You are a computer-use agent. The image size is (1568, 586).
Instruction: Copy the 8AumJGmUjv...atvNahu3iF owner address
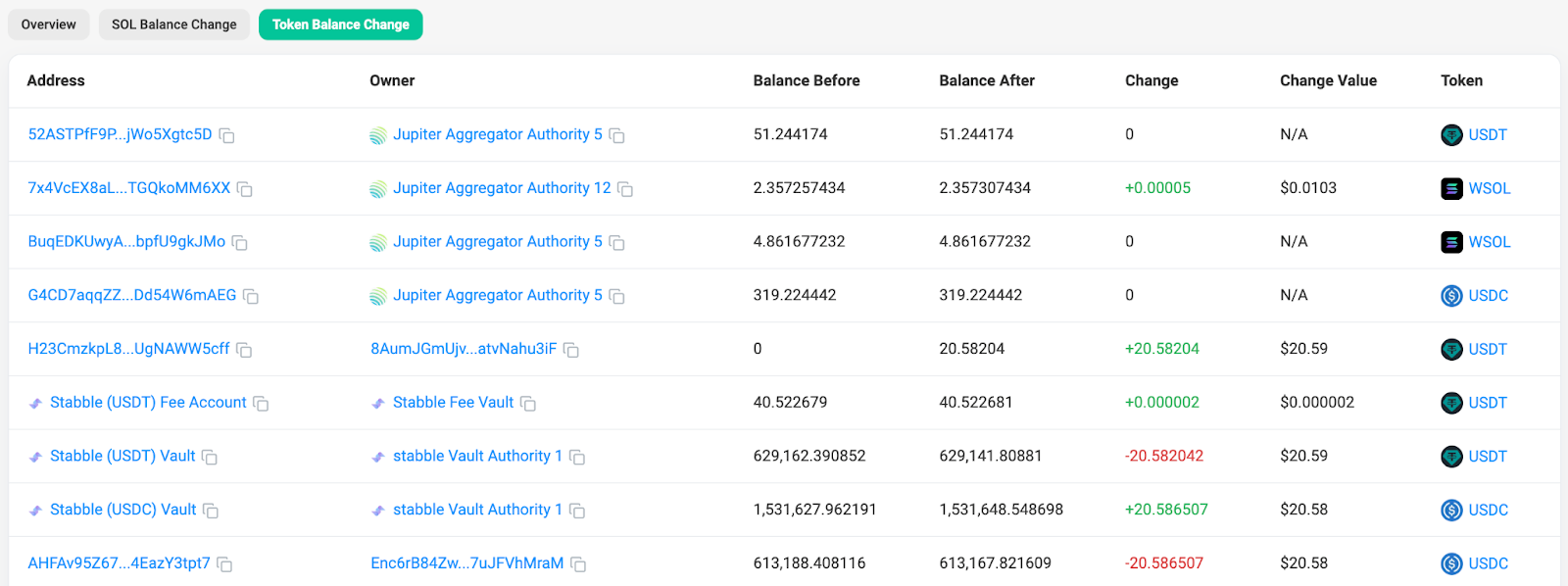click(571, 350)
